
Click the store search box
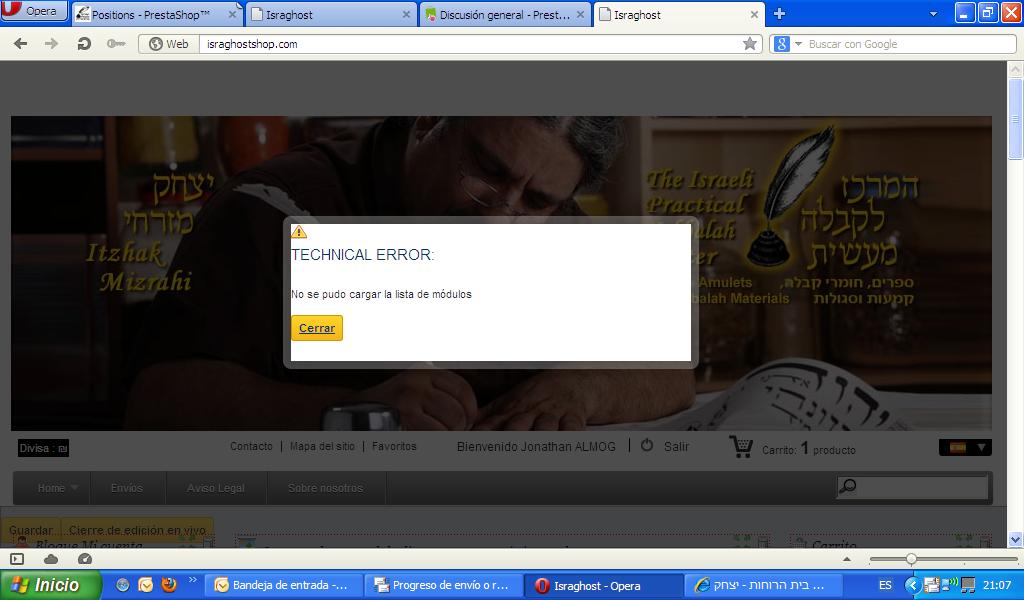click(912, 487)
